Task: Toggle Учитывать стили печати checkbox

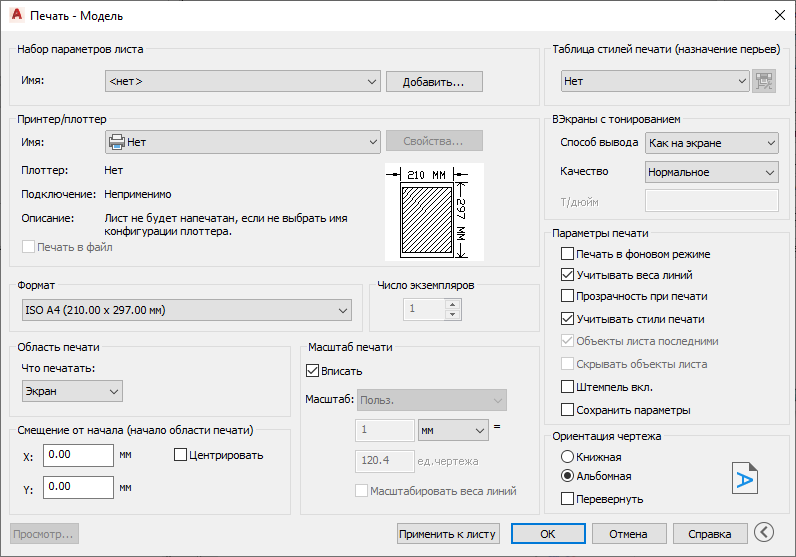Action: point(567,319)
